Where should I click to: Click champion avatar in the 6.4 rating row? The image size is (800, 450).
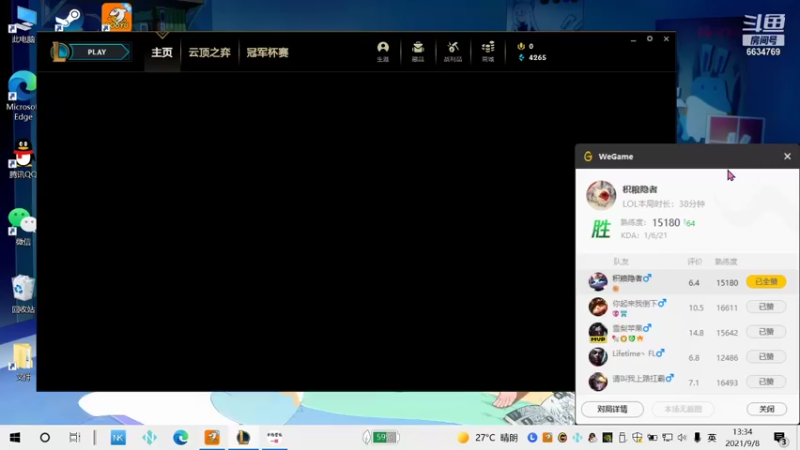pyautogui.click(x=597, y=282)
